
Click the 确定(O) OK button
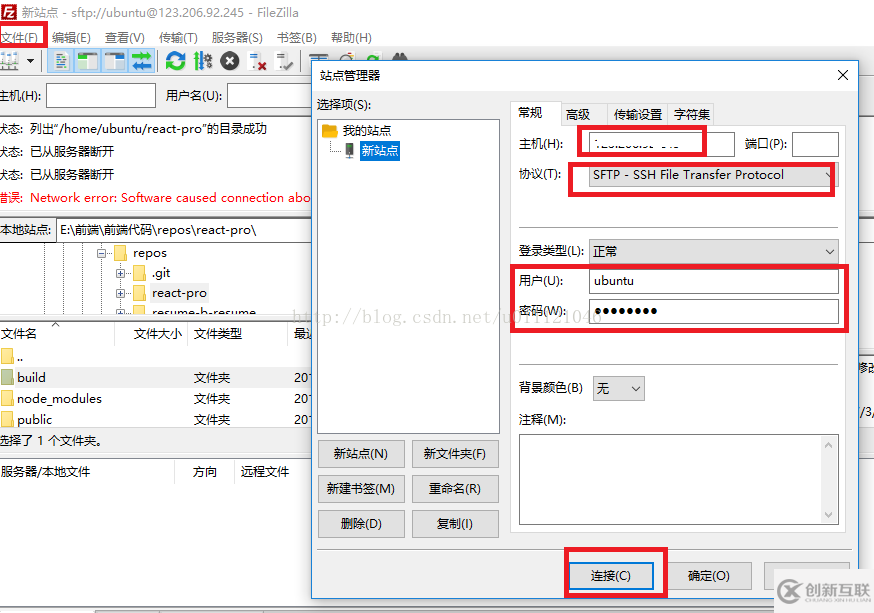point(708,576)
